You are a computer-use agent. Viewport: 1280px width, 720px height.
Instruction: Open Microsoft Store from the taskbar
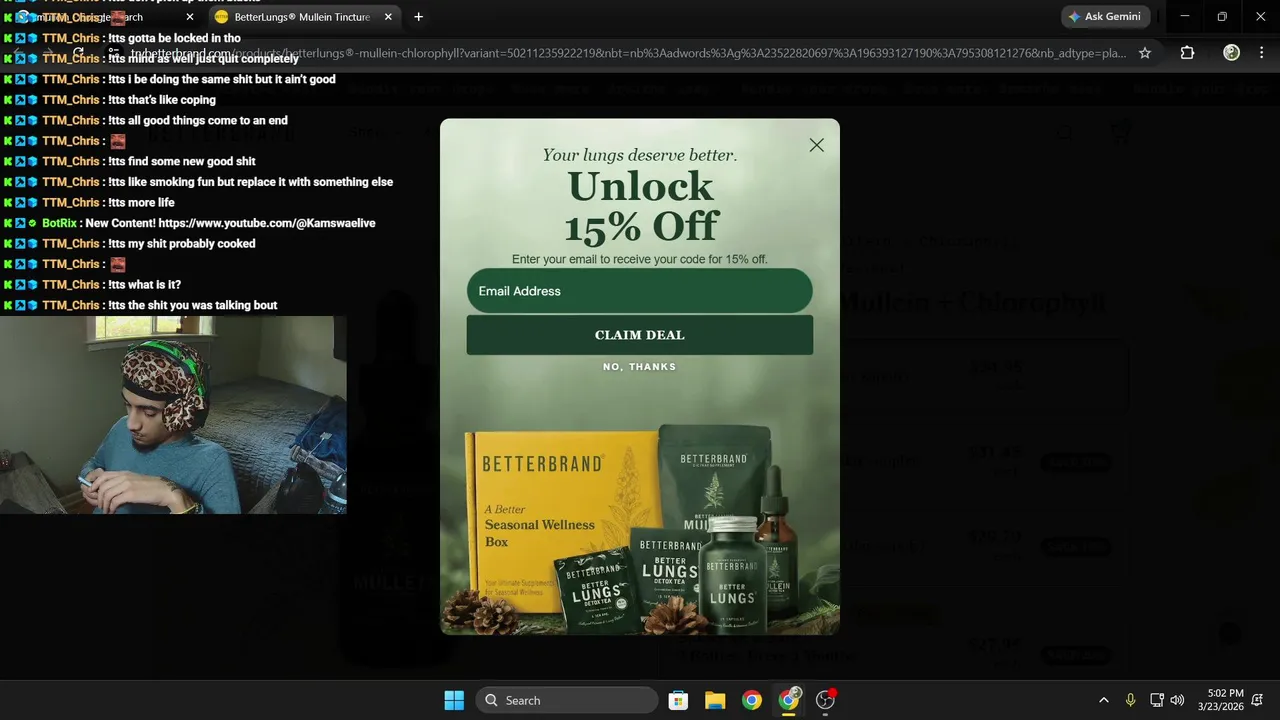tap(678, 700)
